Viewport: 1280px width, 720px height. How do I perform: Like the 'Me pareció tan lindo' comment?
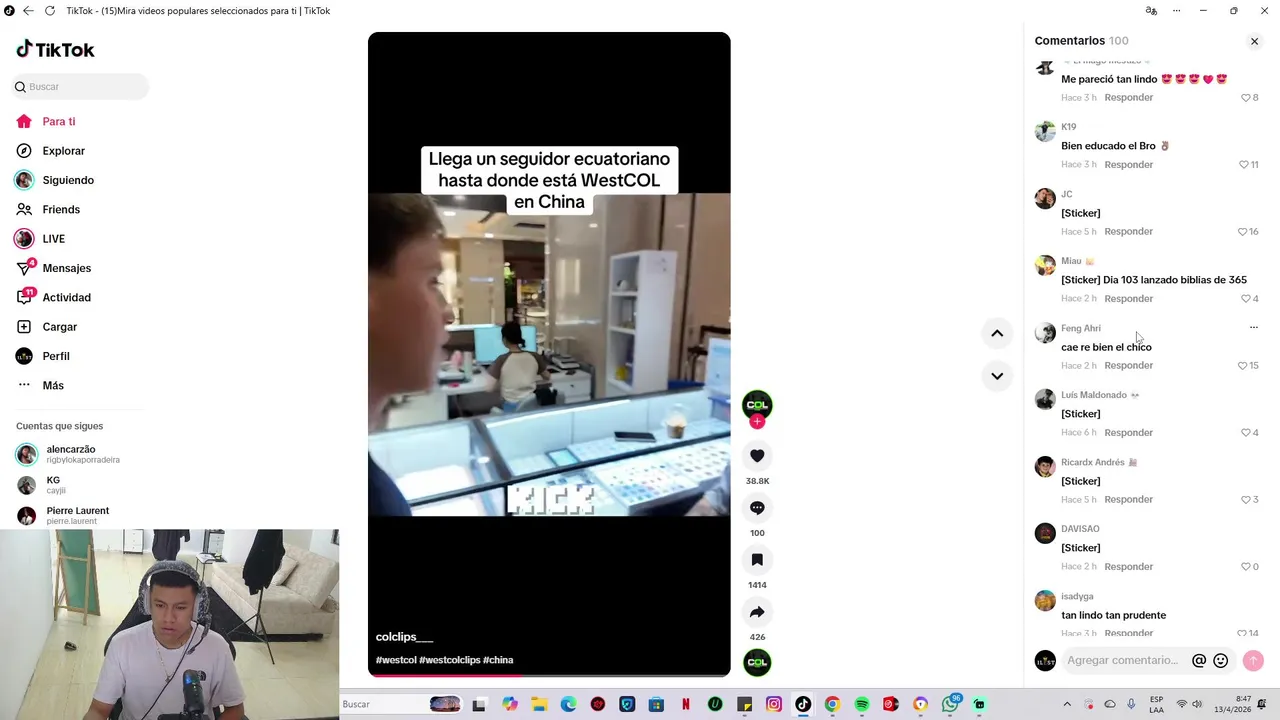[x=1246, y=98]
